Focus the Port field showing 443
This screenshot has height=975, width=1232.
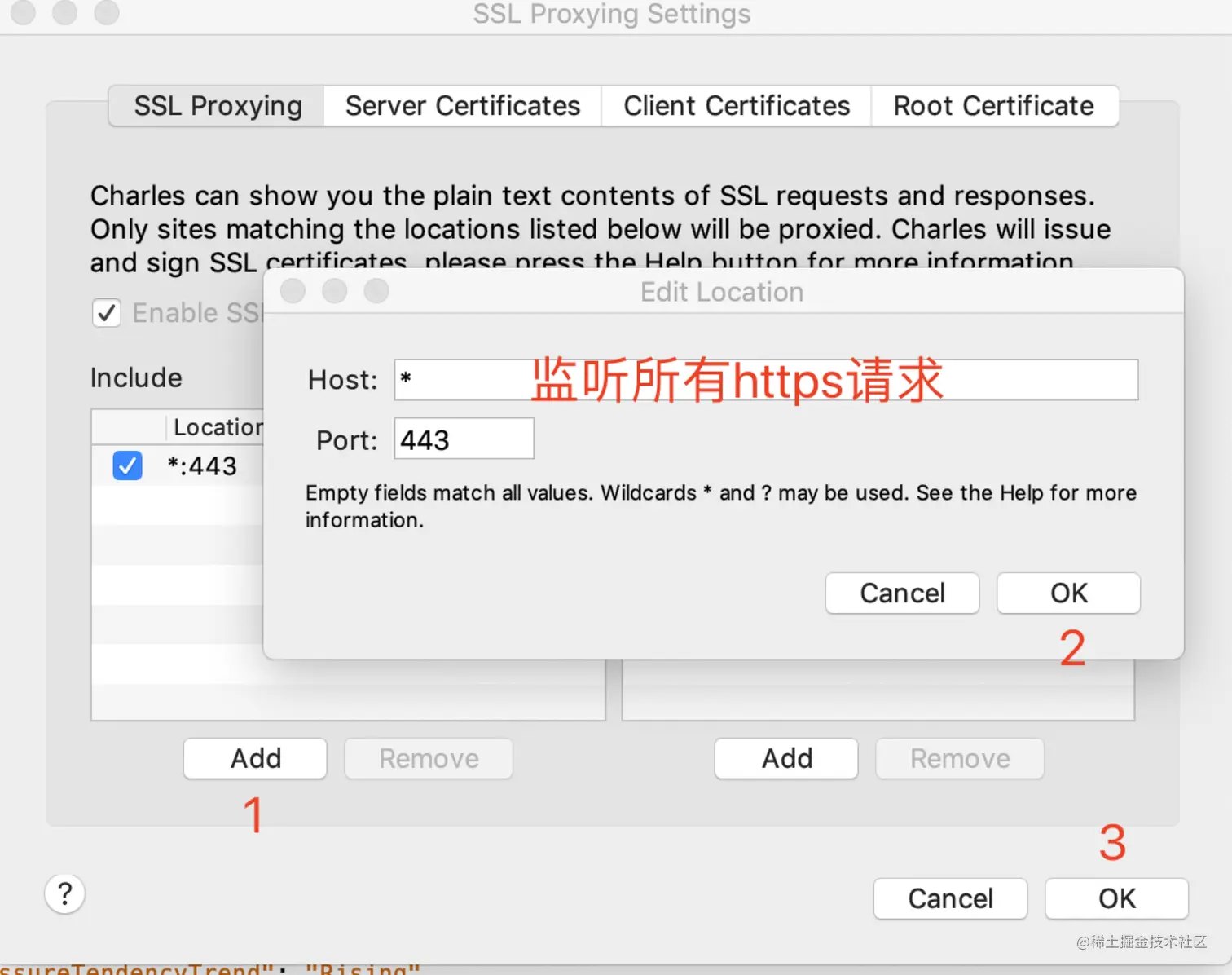click(464, 439)
